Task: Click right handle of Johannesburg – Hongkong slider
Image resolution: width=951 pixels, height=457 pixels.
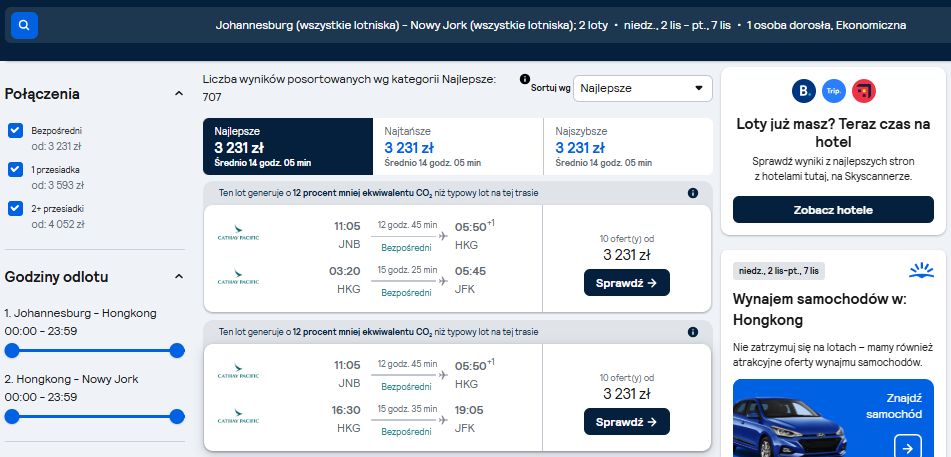Action: 177,350
